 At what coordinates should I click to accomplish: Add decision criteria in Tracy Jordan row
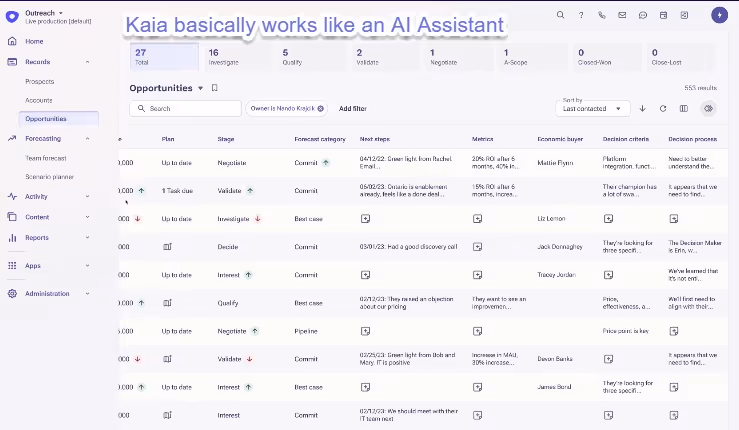(608, 275)
